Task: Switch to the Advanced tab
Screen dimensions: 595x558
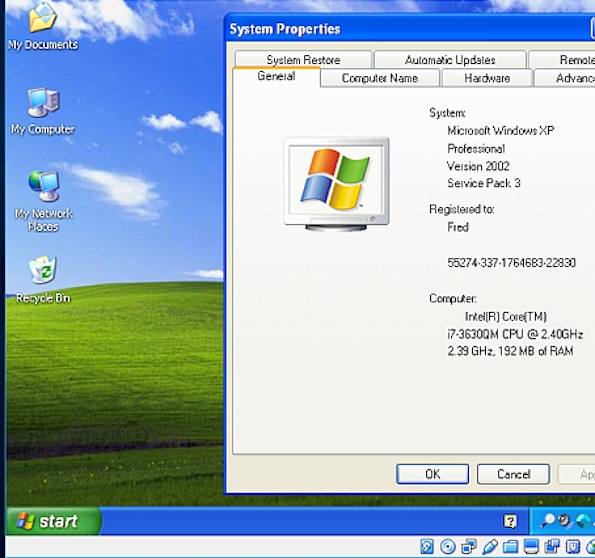Action: [x=565, y=78]
